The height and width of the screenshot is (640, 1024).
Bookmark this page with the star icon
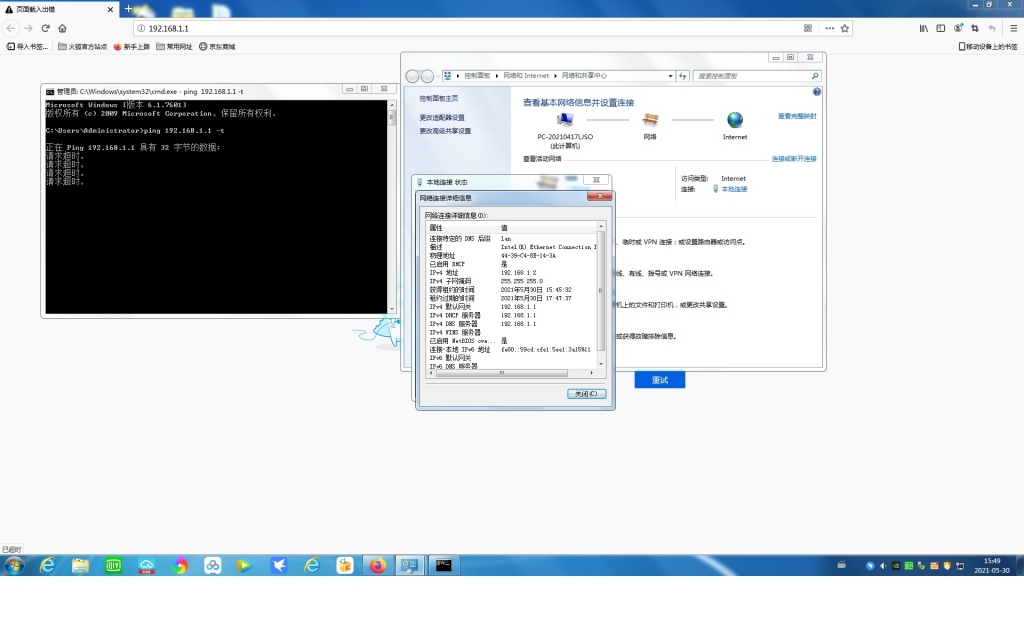coord(844,28)
